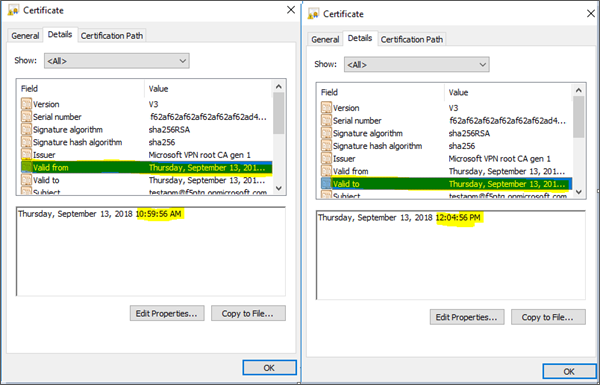Switch to General tab in right window
Screen dimensions: 600x385
pyautogui.click(x=325, y=39)
